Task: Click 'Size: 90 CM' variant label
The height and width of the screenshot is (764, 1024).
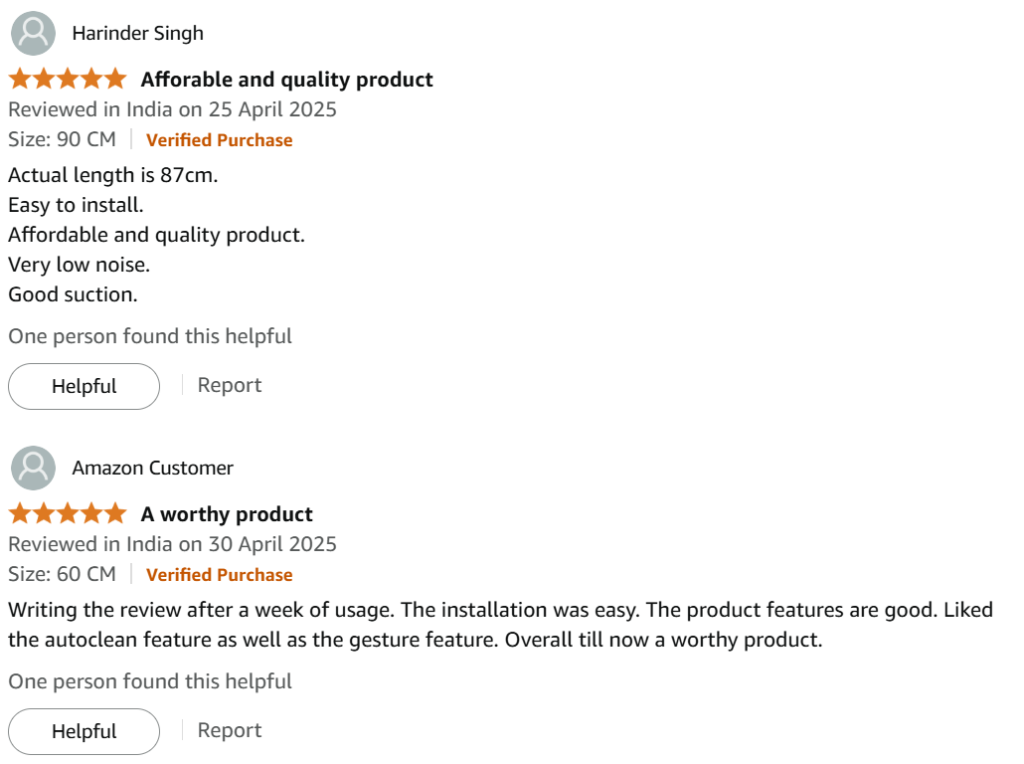Action: click(62, 140)
